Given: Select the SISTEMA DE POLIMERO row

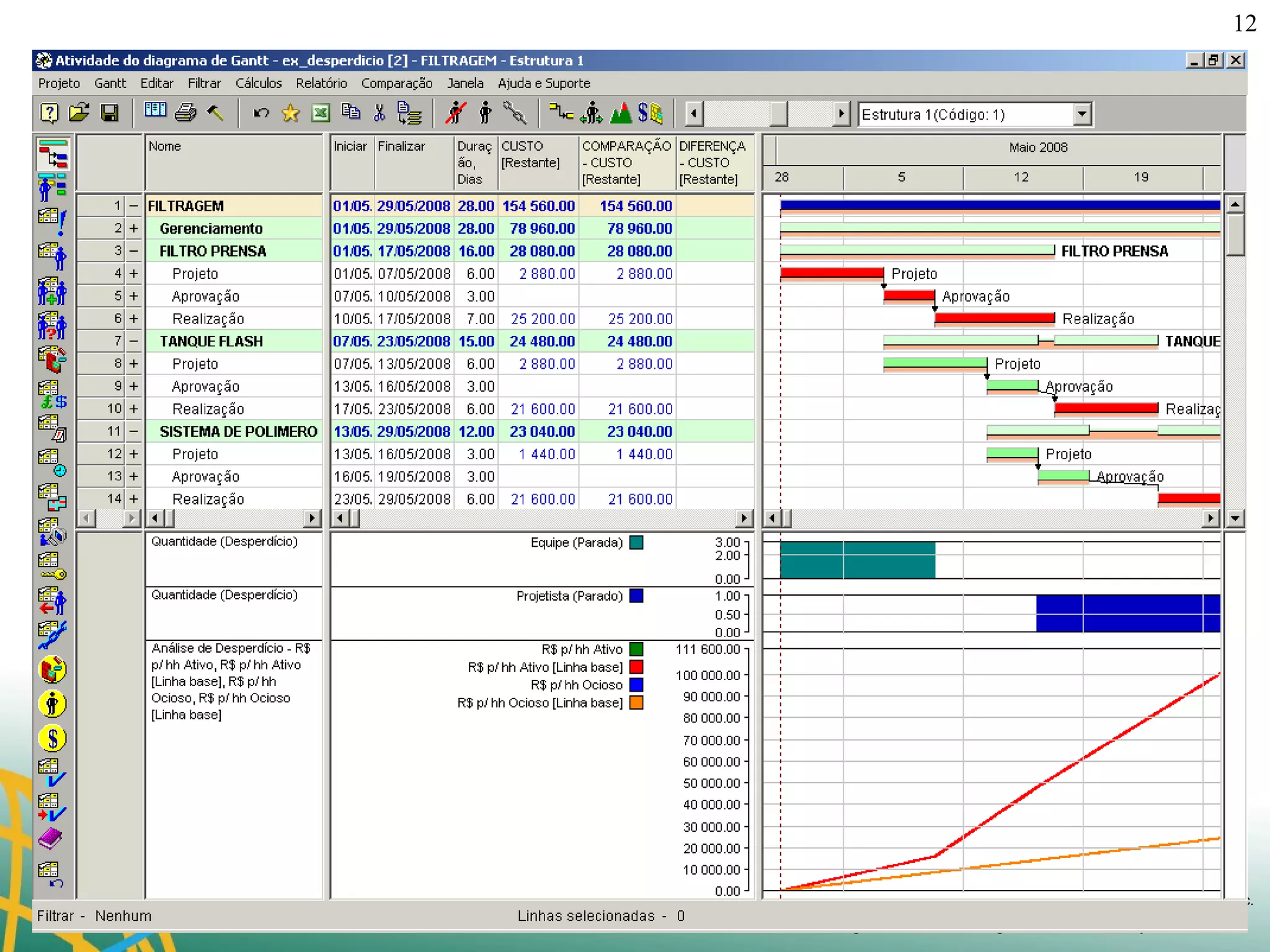Looking at the screenshot, I should [x=238, y=431].
